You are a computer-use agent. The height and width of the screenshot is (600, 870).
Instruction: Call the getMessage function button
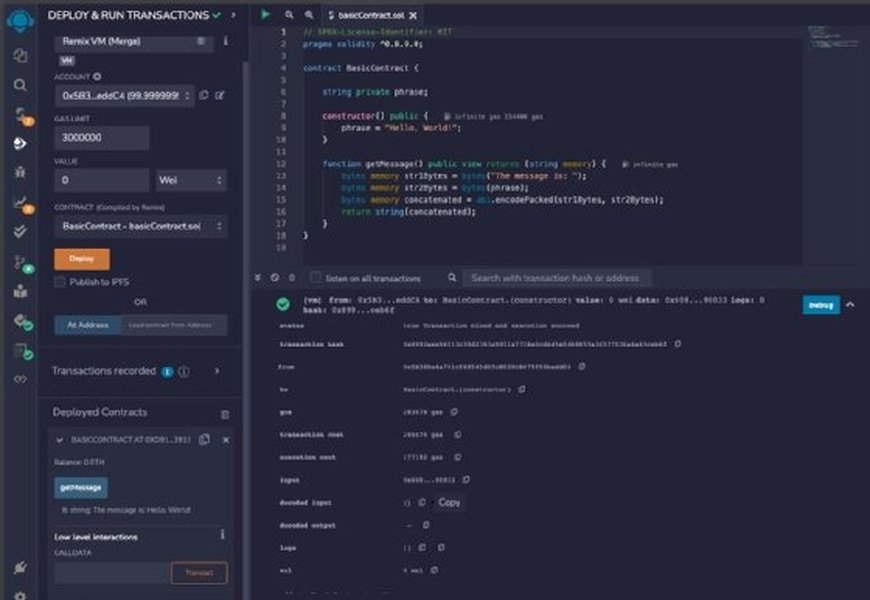click(81, 487)
